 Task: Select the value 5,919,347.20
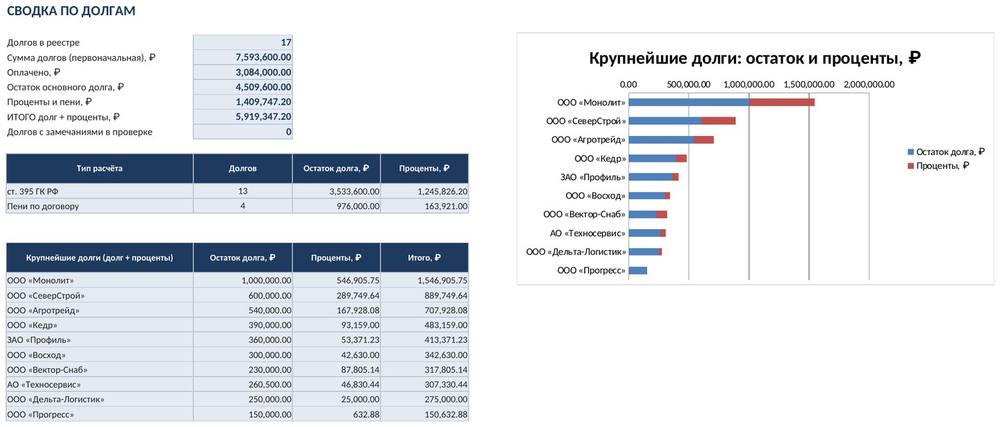tap(243, 117)
